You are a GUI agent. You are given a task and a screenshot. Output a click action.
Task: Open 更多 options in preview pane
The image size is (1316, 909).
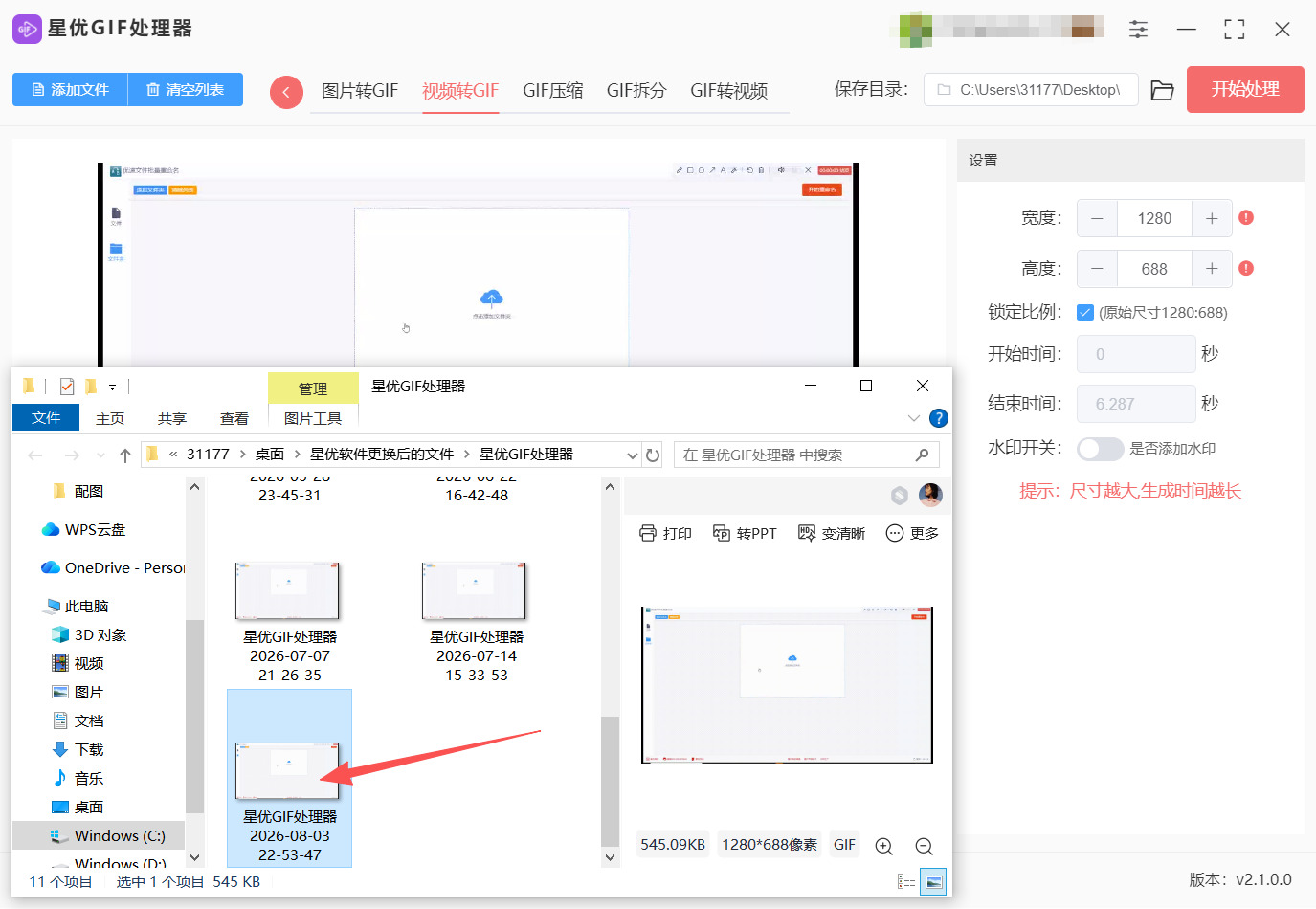tap(912, 533)
